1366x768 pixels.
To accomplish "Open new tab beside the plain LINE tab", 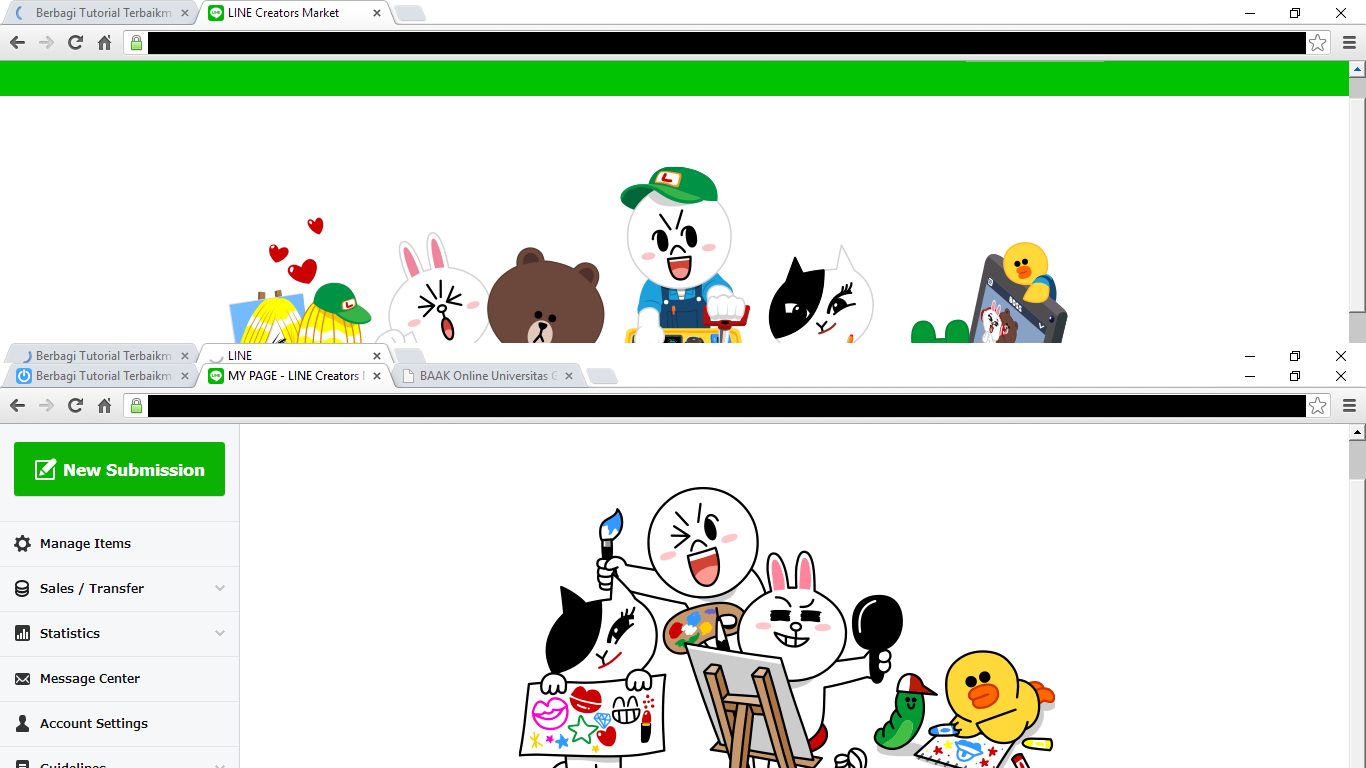I will 410,356.
